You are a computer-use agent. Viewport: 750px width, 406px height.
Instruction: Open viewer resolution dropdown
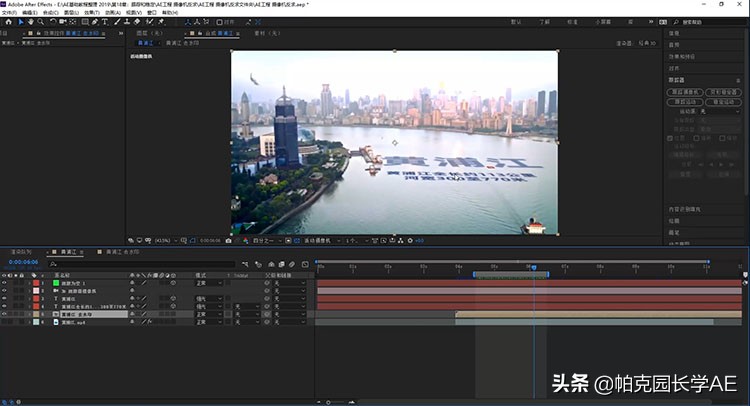267,241
